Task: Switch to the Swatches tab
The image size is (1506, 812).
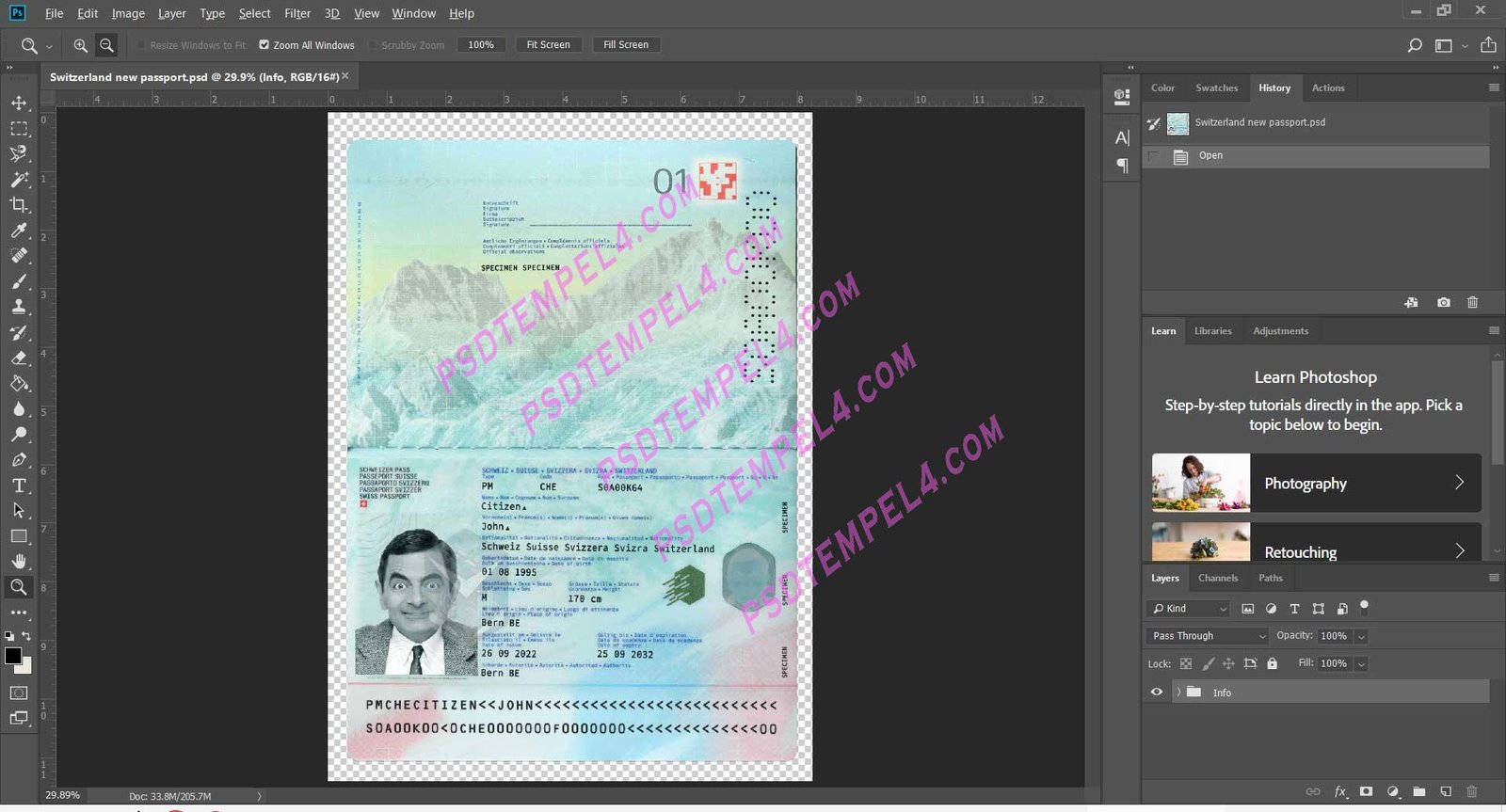Action: tap(1217, 88)
